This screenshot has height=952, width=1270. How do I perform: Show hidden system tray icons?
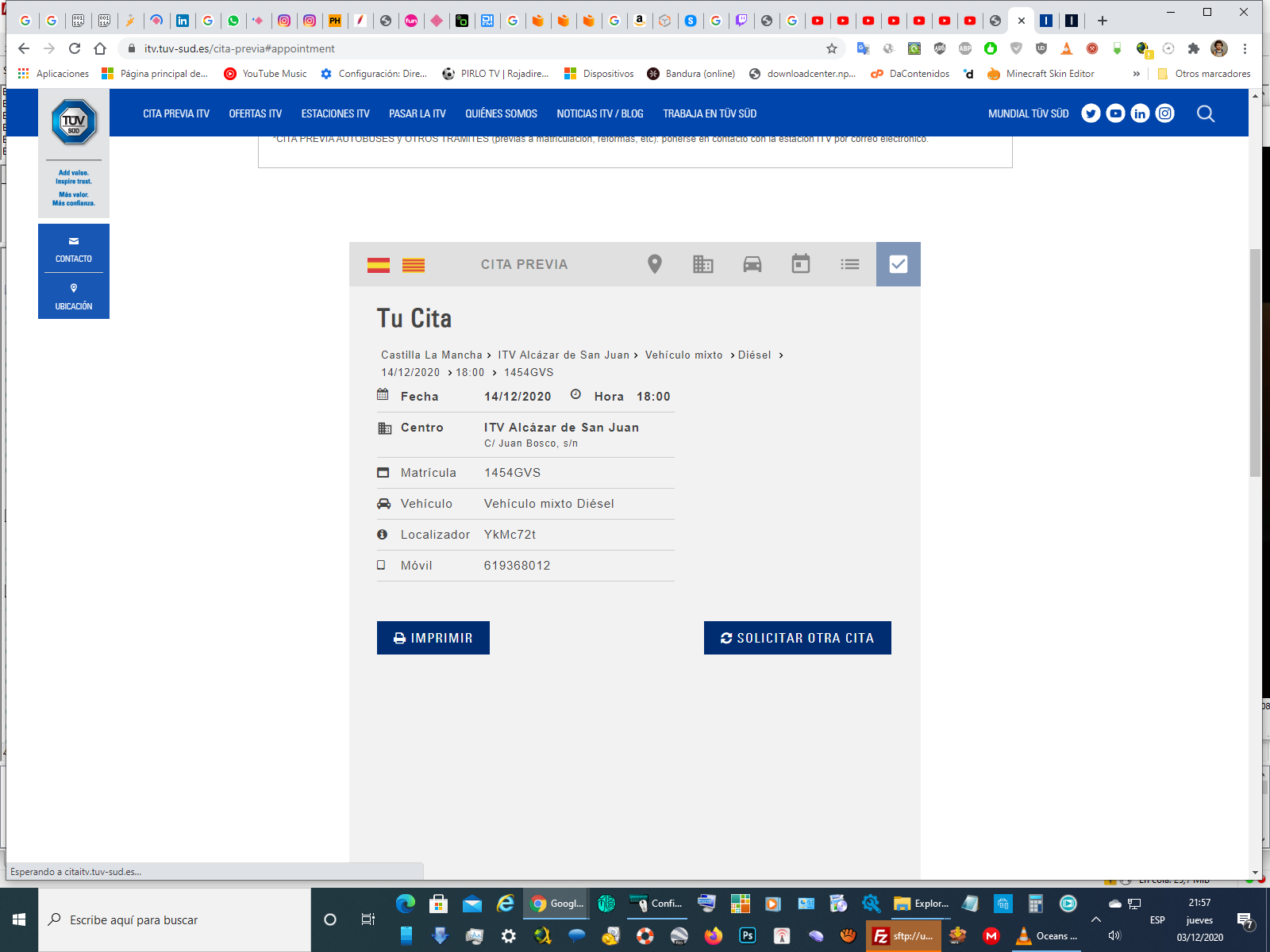pyautogui.click(x=1096, y=919)
